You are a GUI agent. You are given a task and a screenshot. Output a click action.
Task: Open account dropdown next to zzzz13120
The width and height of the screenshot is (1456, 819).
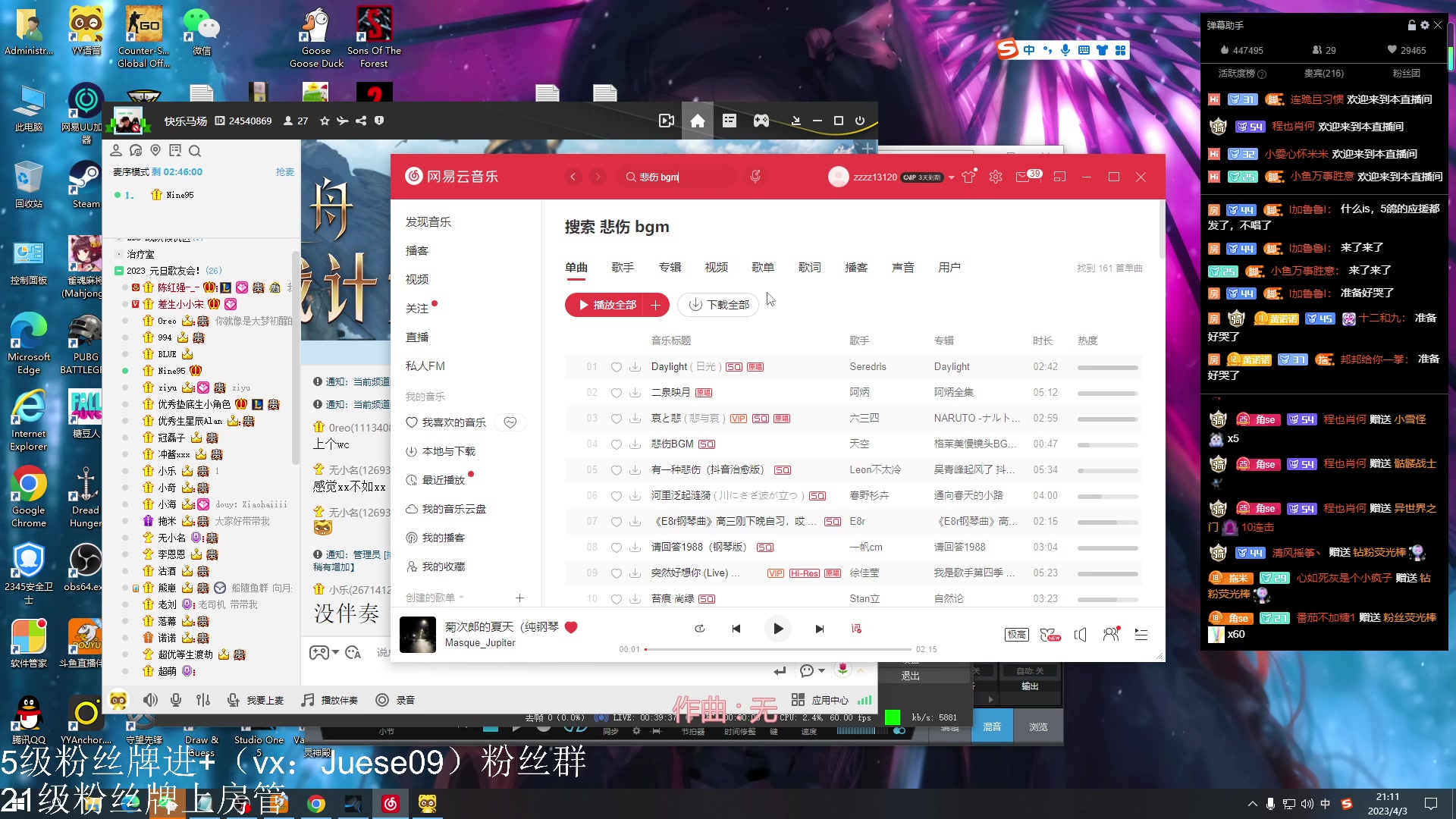pos(951,177)
